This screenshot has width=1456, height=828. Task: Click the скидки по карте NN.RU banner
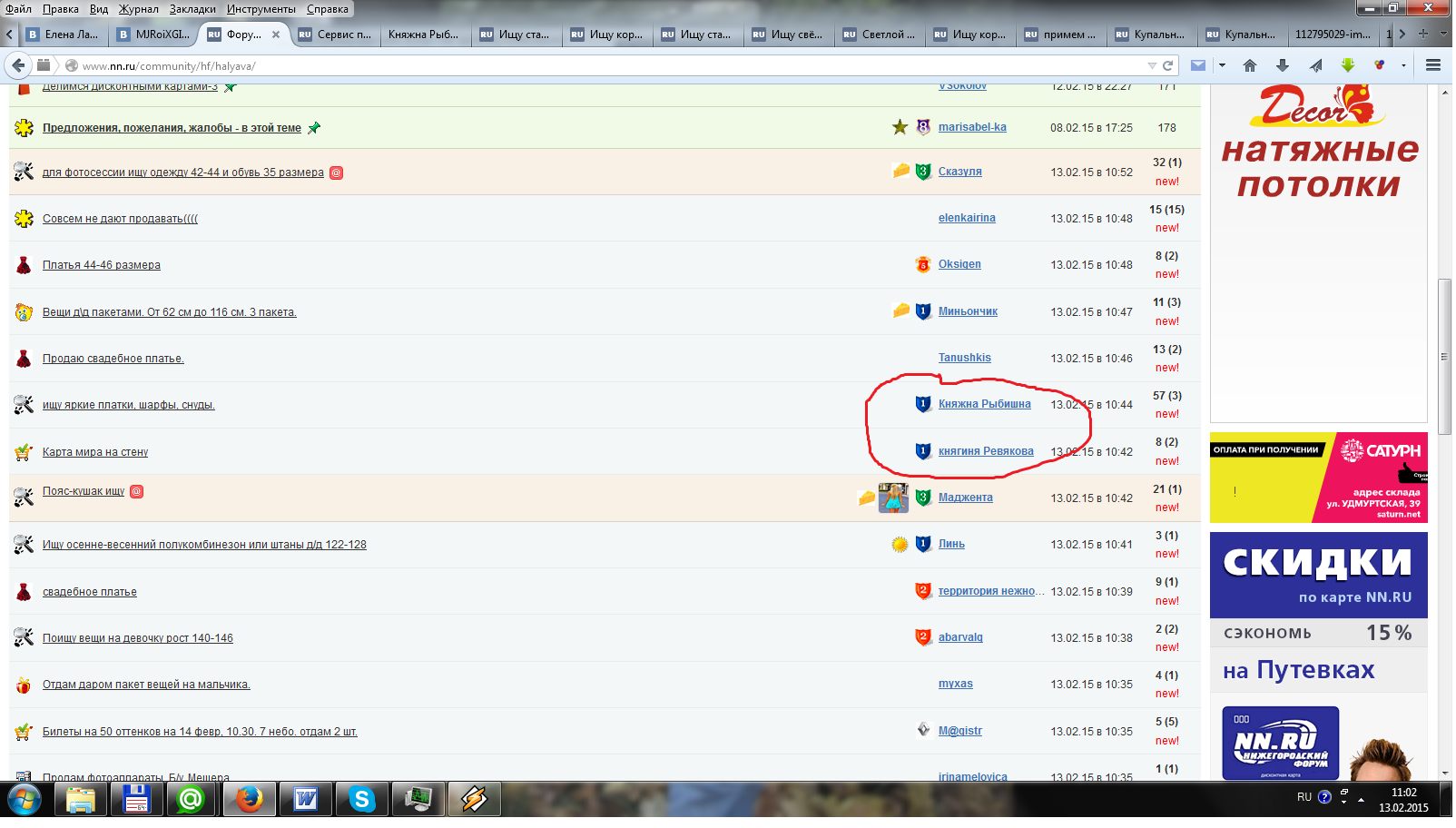click(x=1319, y=576)
